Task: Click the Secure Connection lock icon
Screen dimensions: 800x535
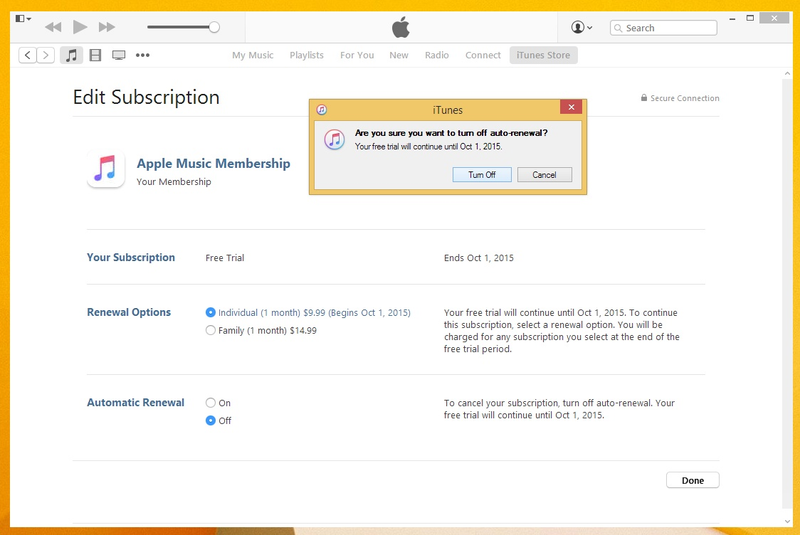Action: pos(644,97)
